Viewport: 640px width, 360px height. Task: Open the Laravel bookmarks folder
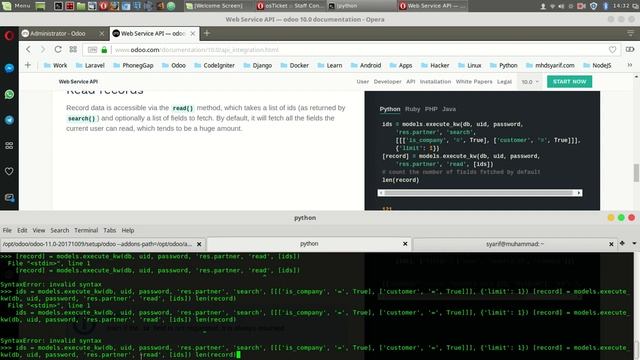pyautogui.click(x=90, y=65)
